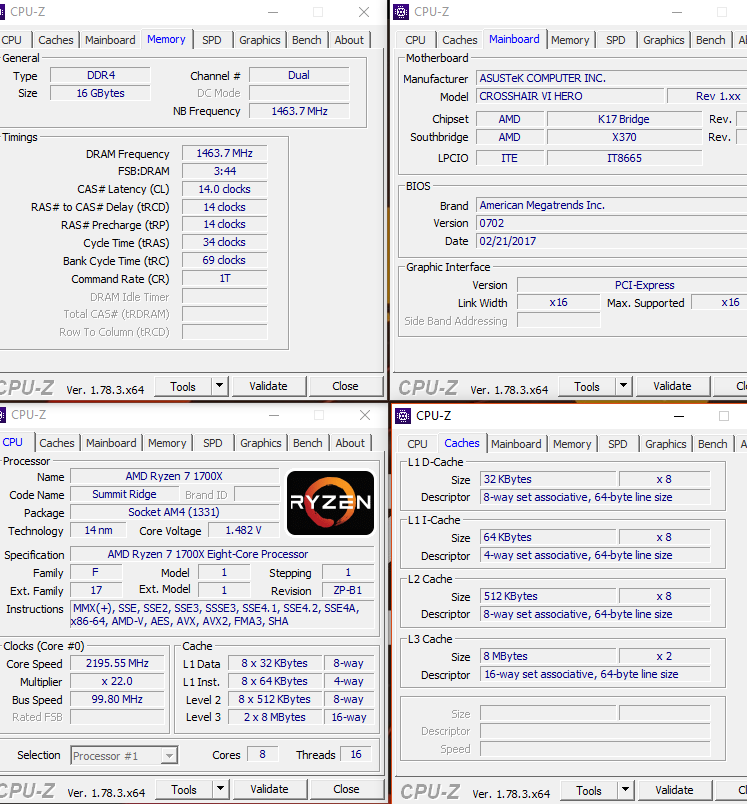Screen dimensions: 747x804
Task: Select SPD tab in the Mainboard window
Action: pyautogui.click(x=616, y=40)
